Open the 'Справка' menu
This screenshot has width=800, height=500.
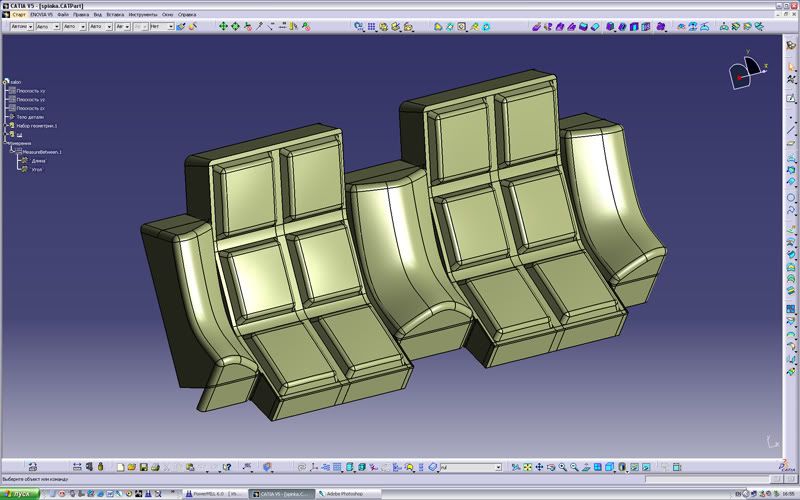[x=187, y=15]
